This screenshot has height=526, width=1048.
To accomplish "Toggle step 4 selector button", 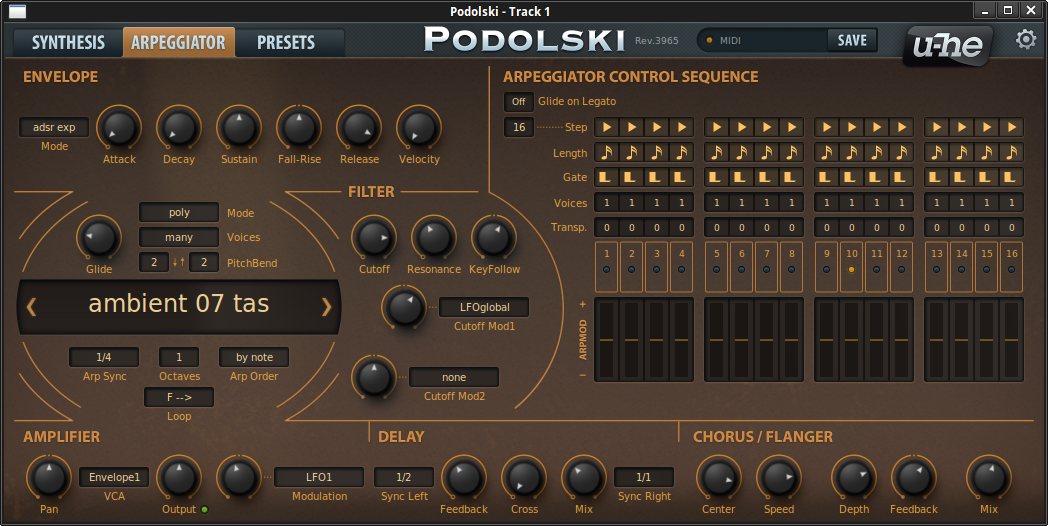I will click(x=681, y=267).
